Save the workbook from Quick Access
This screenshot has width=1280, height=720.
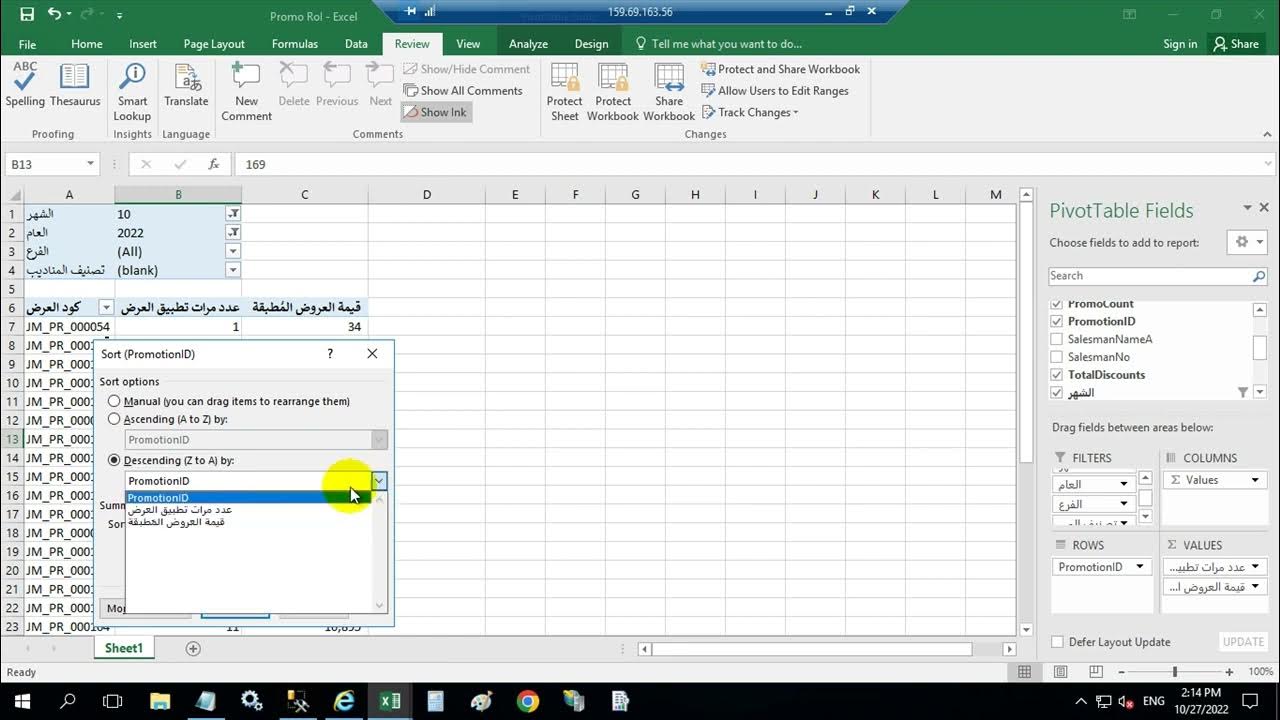click(27, 15)
